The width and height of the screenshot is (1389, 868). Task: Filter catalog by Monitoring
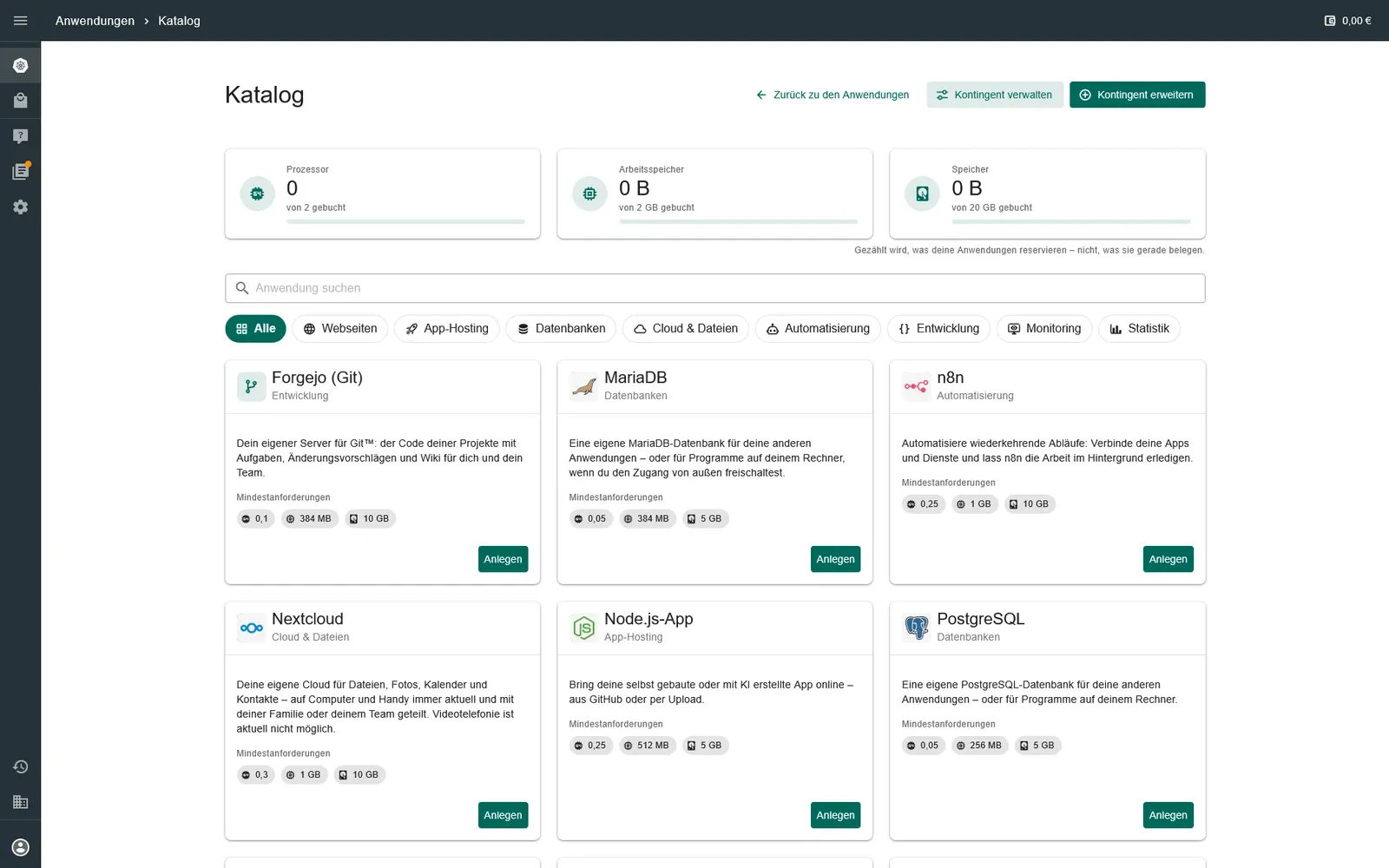pyautogui.click(x=1044, y=328)
